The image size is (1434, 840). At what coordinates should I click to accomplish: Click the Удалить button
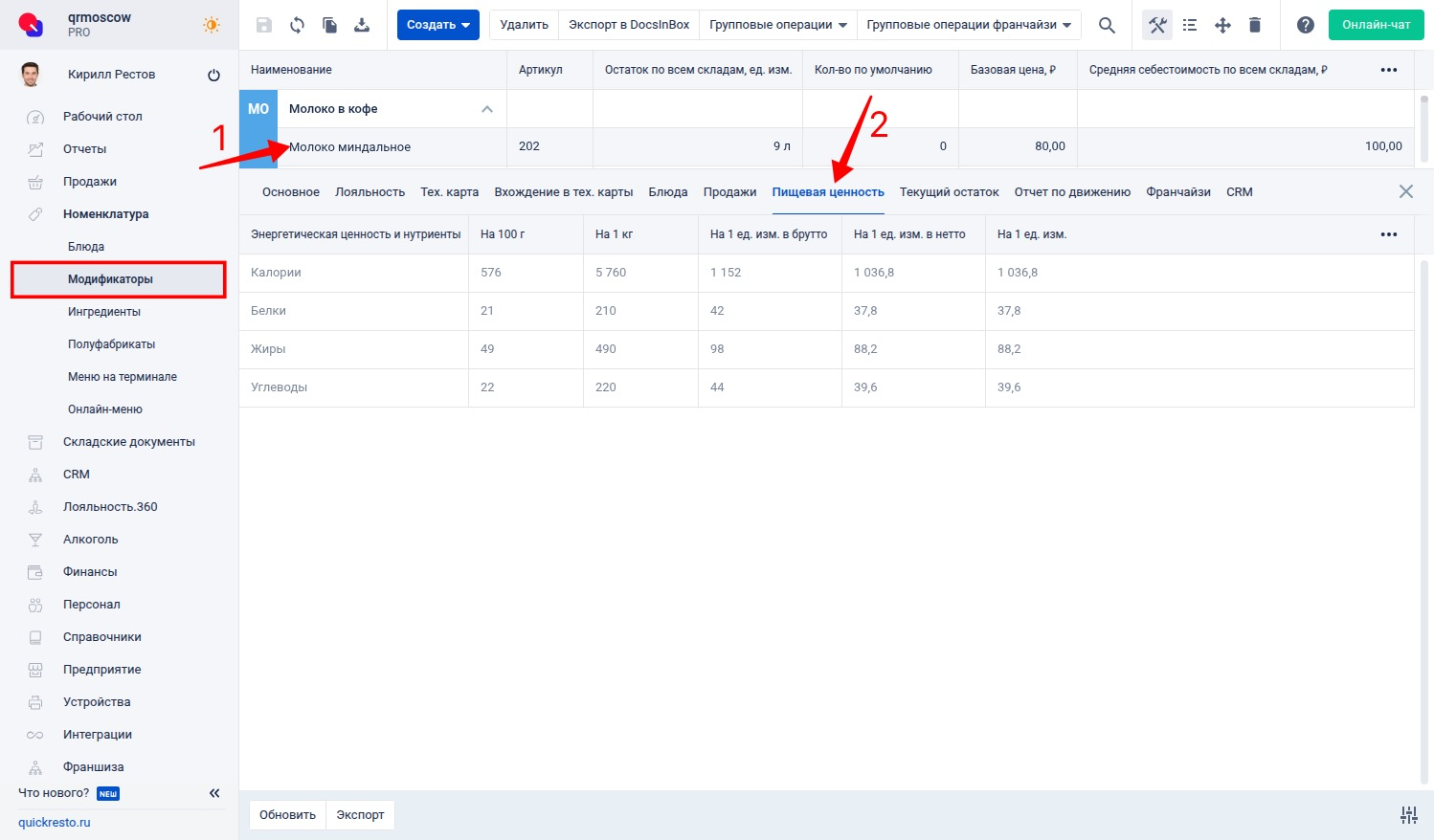pyautogui.click(x=525, y=25)
